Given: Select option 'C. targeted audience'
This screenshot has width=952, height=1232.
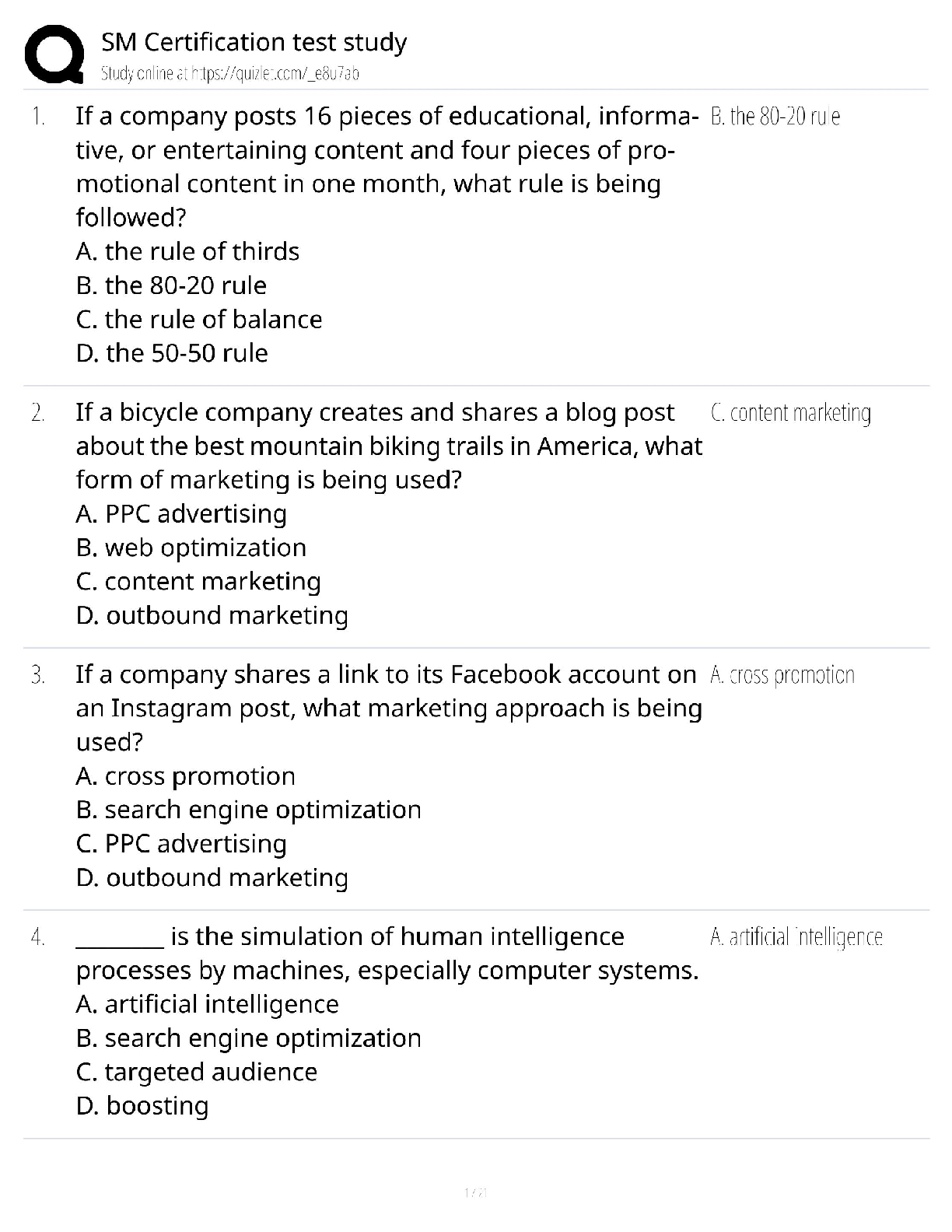Looking at the screenshot, I should pyautogui.click(x=197, y=1072).
